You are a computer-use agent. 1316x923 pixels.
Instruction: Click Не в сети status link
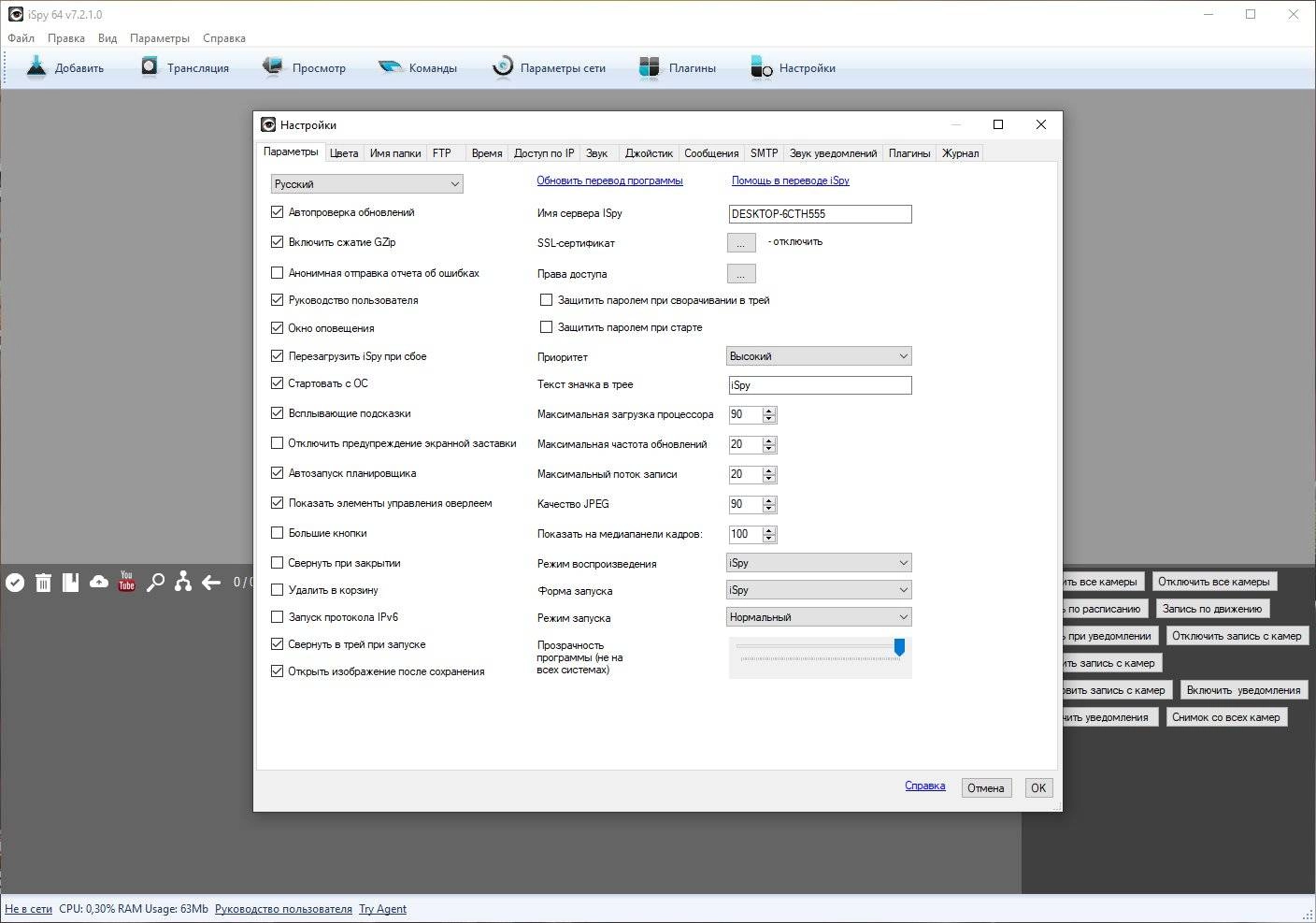point(28,909)
